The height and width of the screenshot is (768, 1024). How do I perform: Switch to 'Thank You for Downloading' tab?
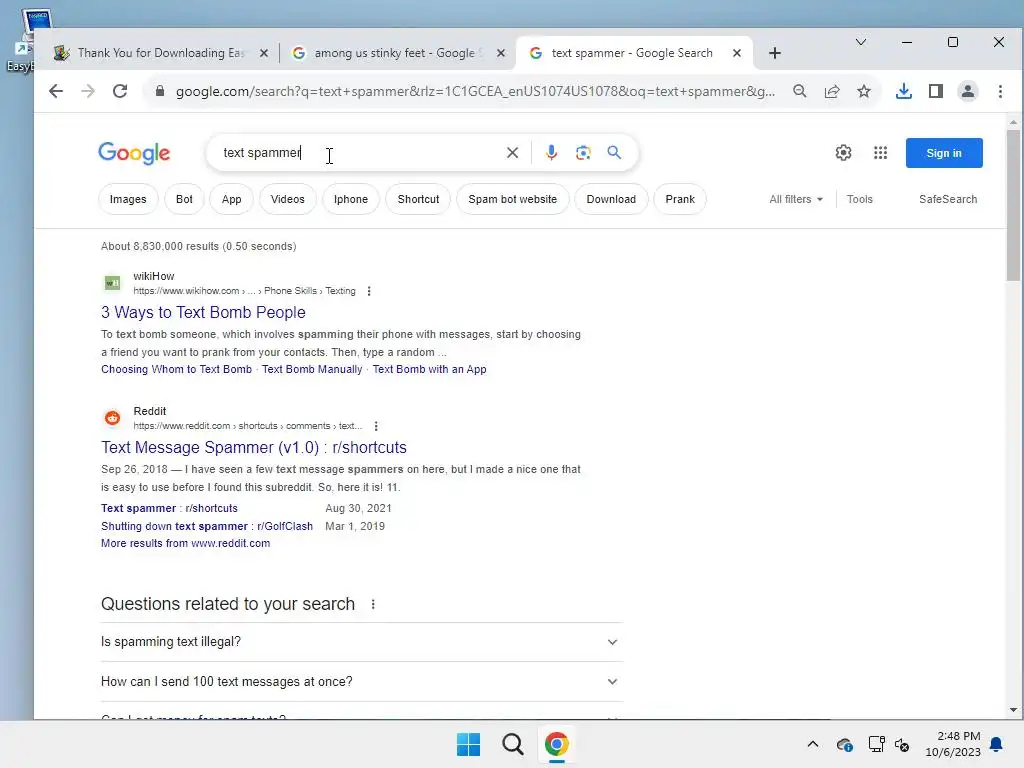161,53
